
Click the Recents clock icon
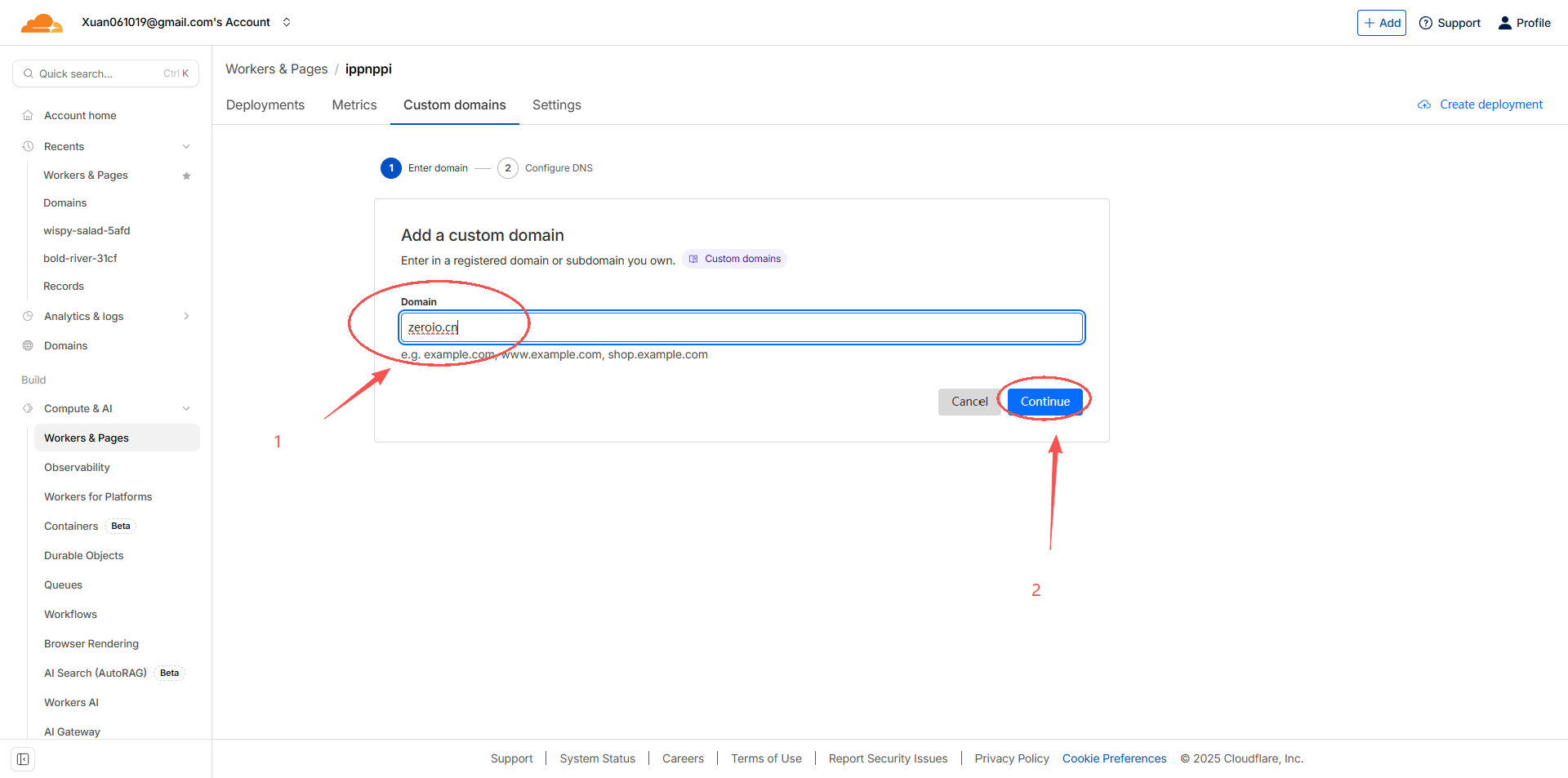click(28, 146)
